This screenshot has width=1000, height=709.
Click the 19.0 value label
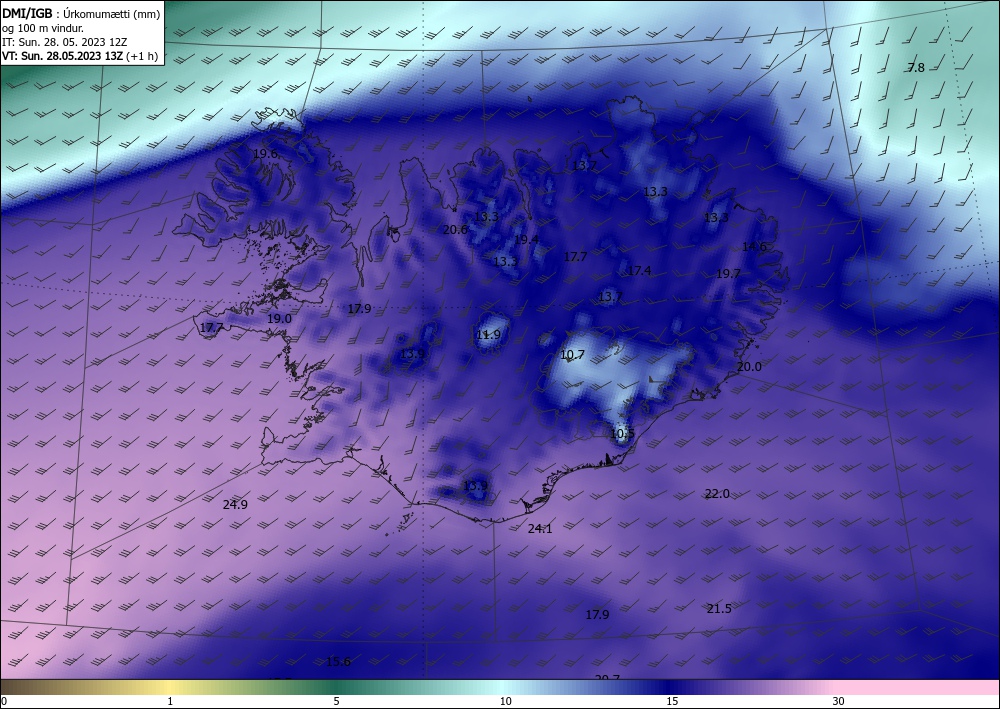tap(279, 319)
